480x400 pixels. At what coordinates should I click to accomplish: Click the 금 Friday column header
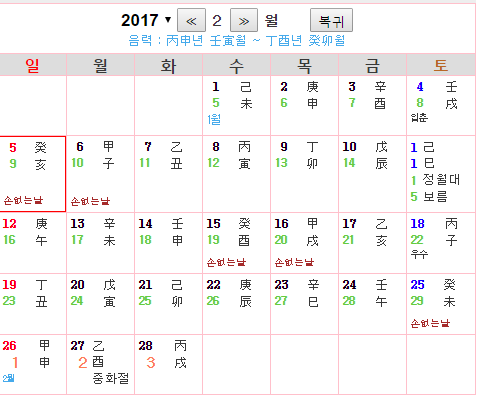(372, 65)
